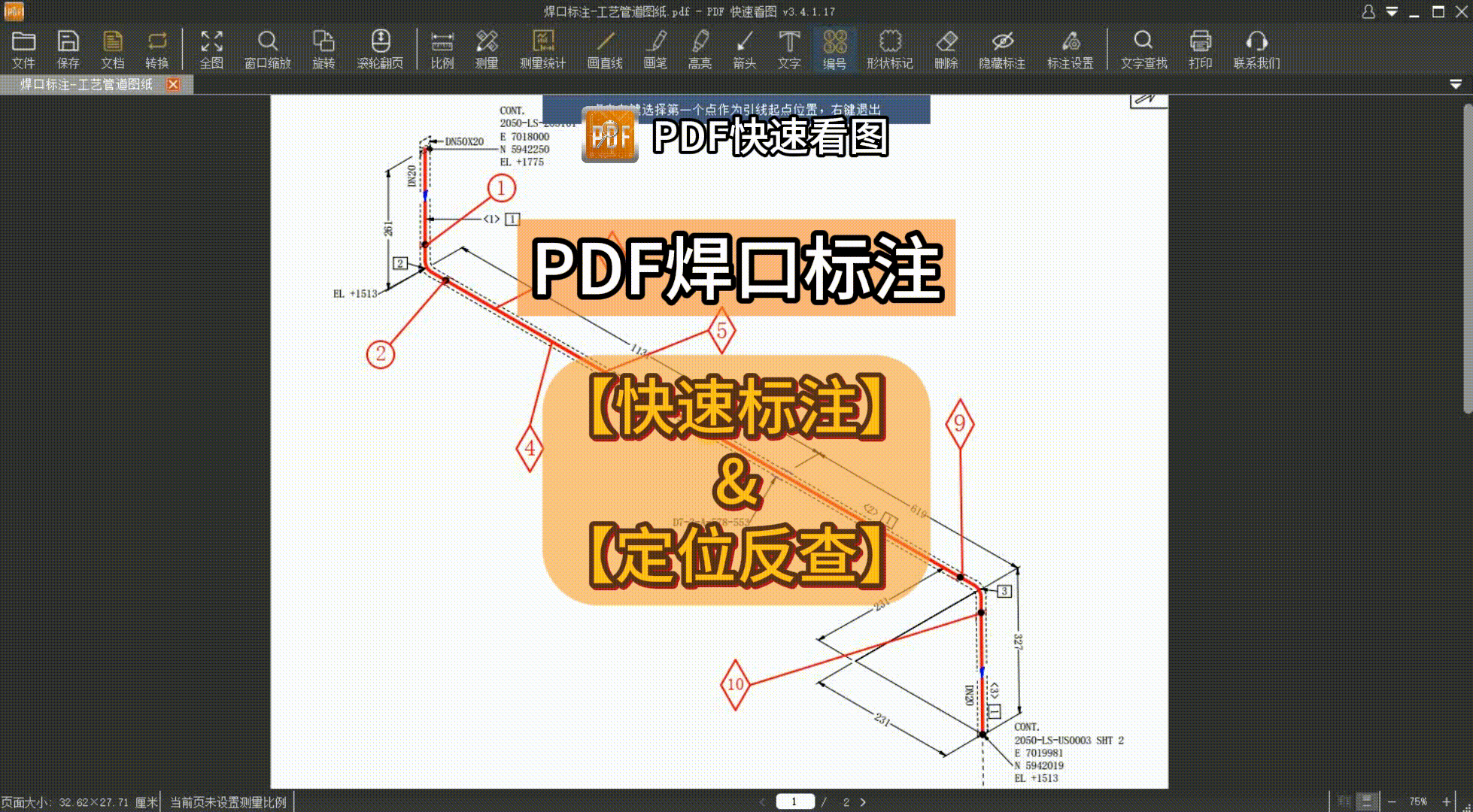The image size is (1473, 812).
Task: Open 测量统计 (measurement statistics)
Action: click(x=542, y=50)
